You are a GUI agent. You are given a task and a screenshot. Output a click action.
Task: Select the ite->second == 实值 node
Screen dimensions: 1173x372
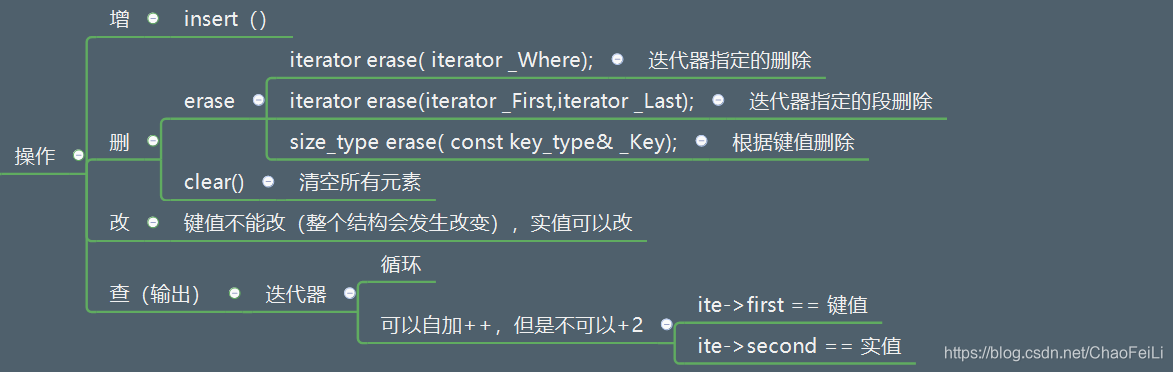799,346
